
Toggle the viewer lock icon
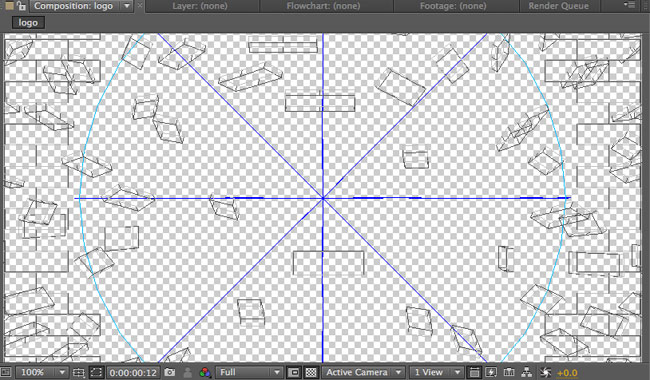coord(22,6)
